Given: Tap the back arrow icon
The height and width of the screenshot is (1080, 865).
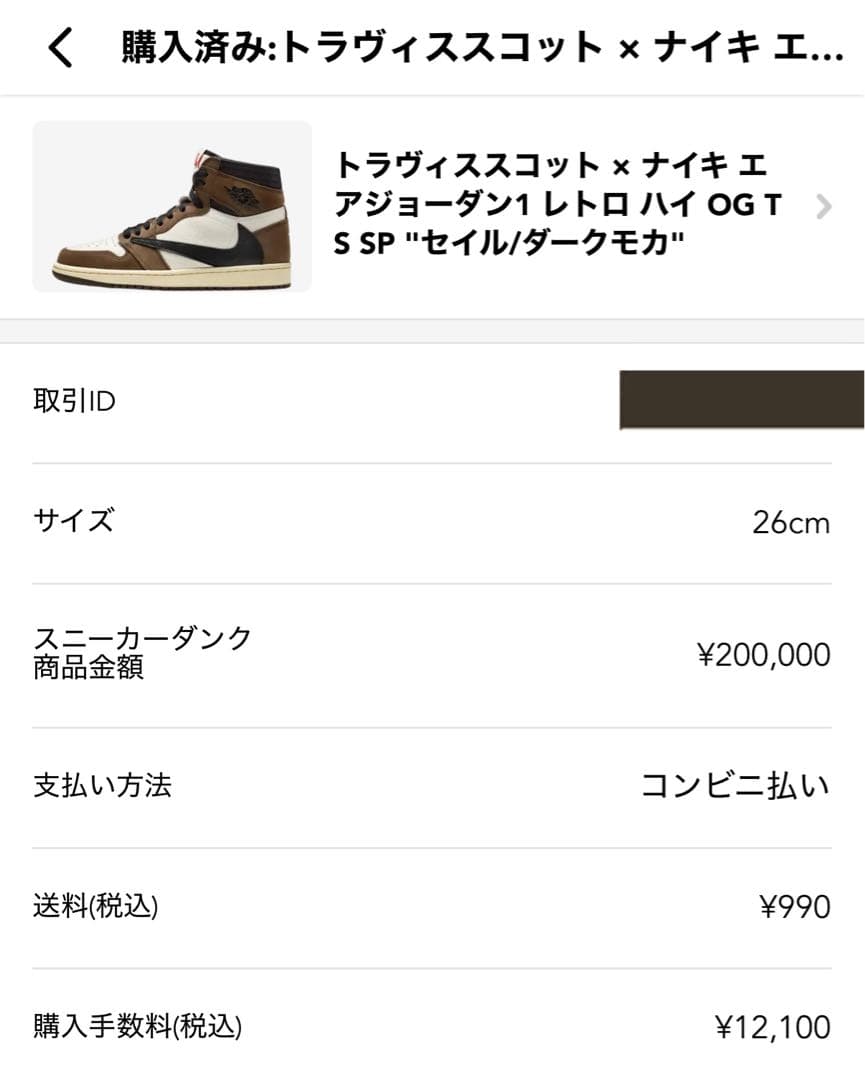Looking at the screenshot, I should pos(61,48).
